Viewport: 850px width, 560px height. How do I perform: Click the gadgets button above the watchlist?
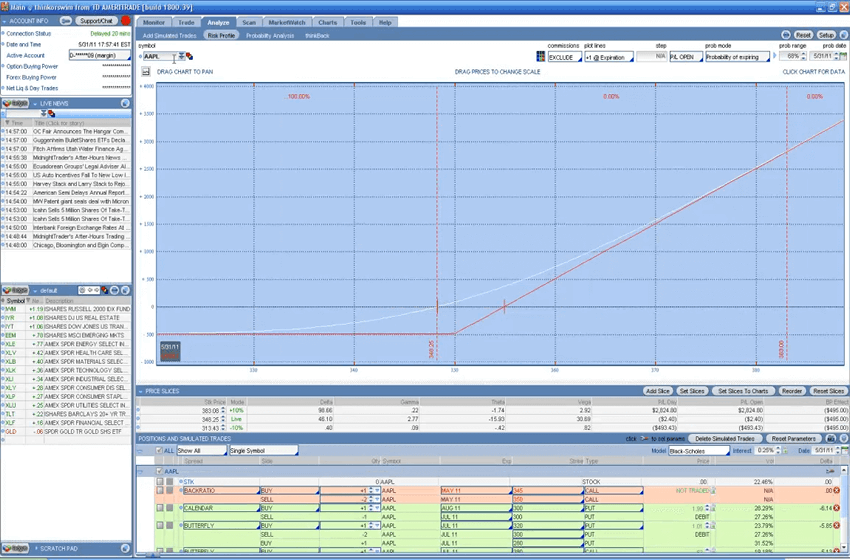[15, 290]
